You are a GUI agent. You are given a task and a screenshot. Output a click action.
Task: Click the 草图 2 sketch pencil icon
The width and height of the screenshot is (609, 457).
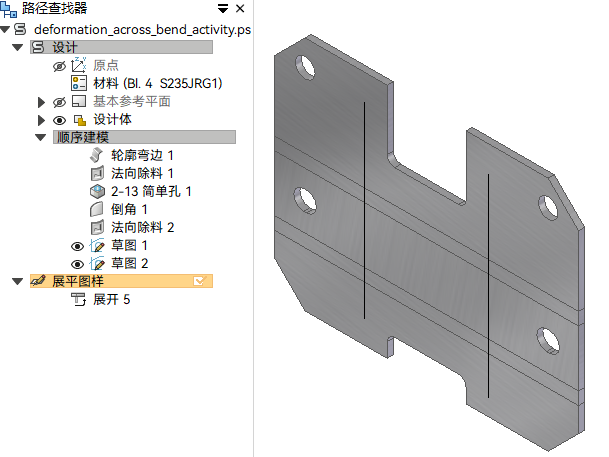point(97,264)
